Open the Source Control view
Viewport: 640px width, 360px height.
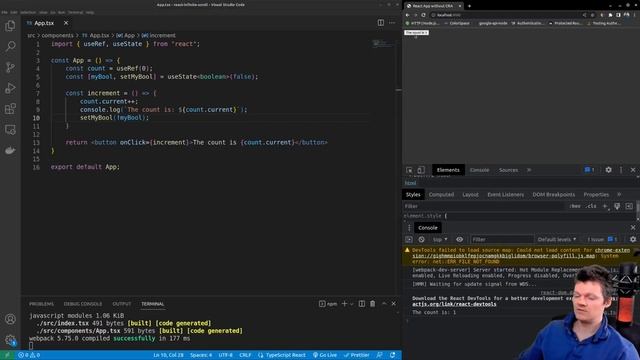pyautogui.click(x=10, y=67)
